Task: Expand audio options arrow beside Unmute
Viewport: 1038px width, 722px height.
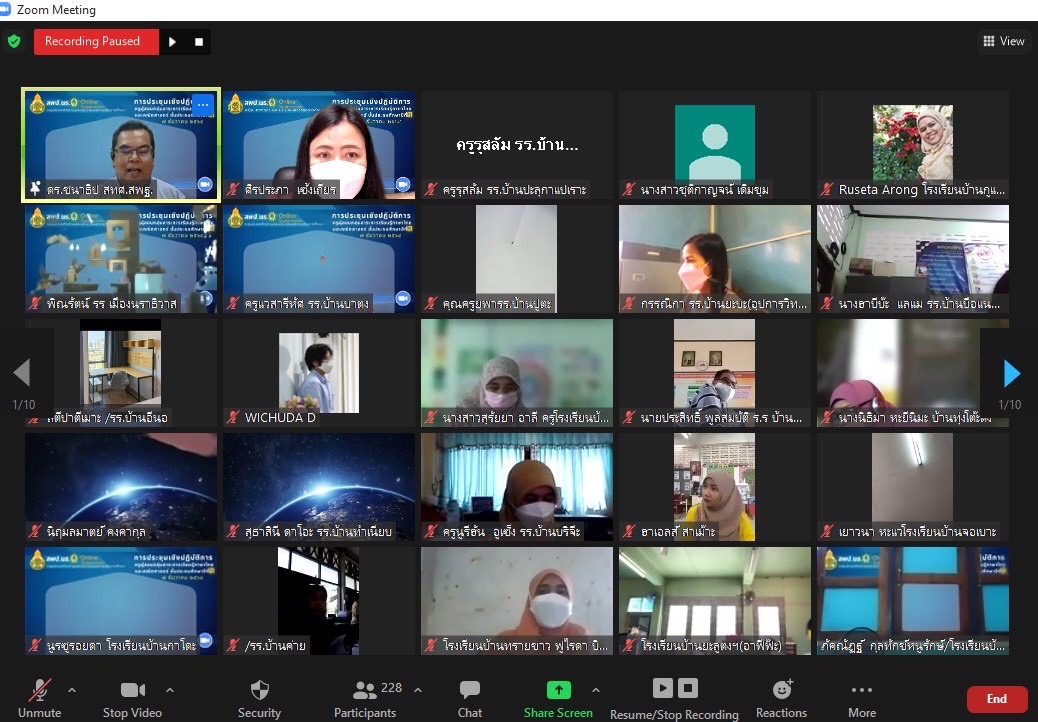Action: 71,690
